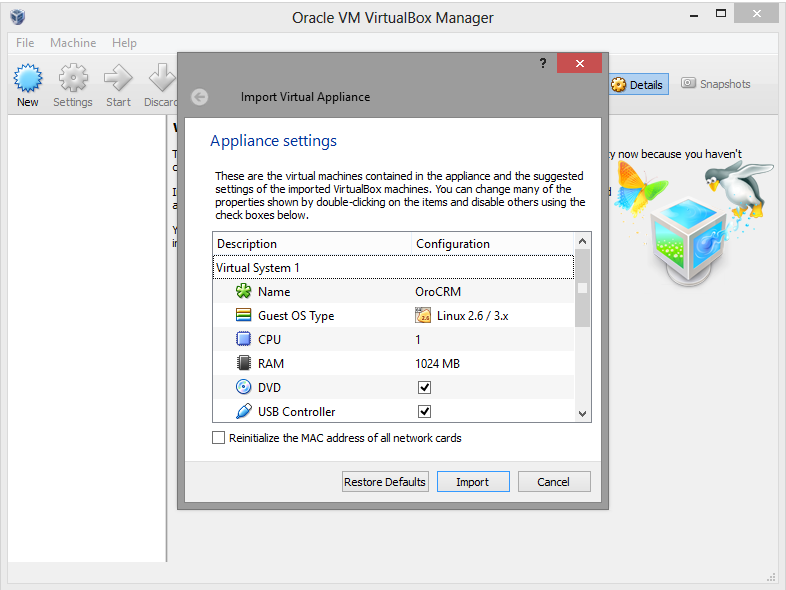Maximize the VirtualBox Manager window

(721, 14)
